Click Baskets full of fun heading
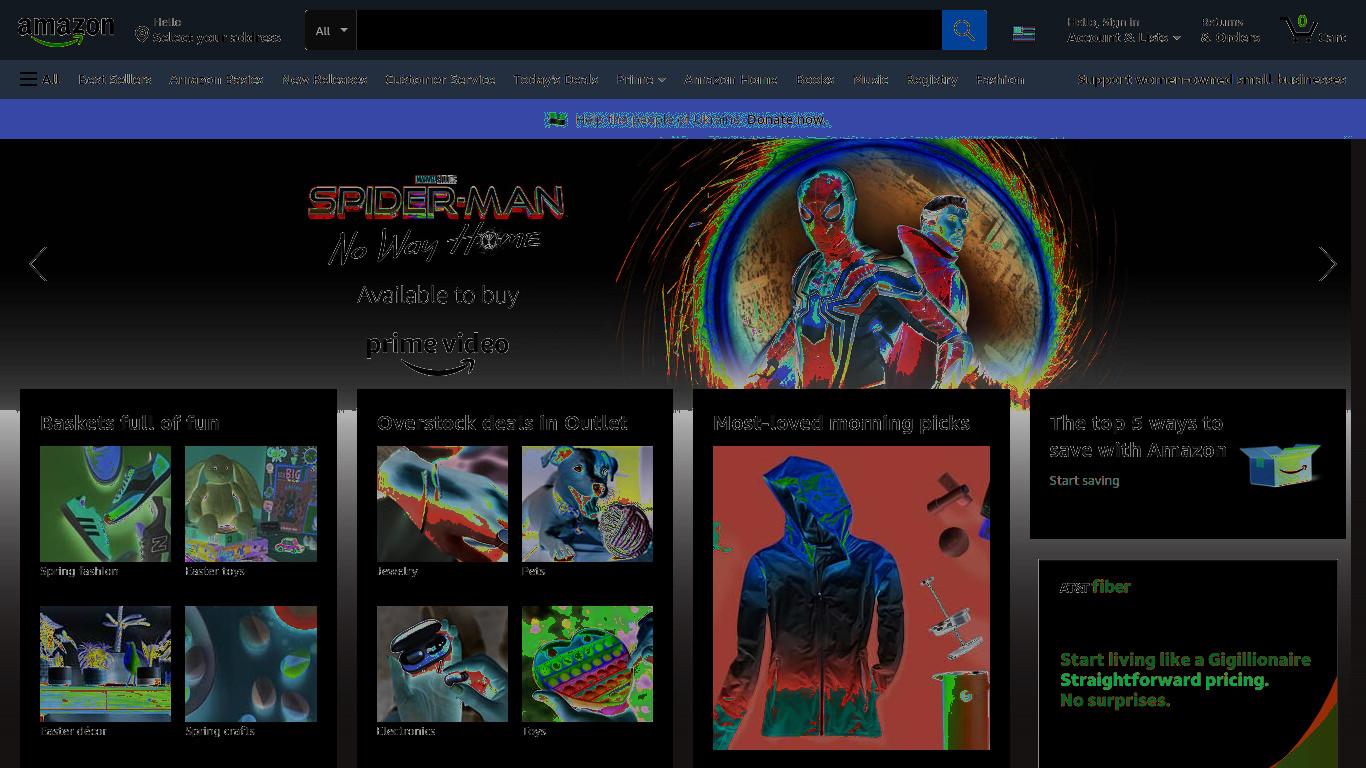Screen dimensions: 1366x768 (130, 423)
